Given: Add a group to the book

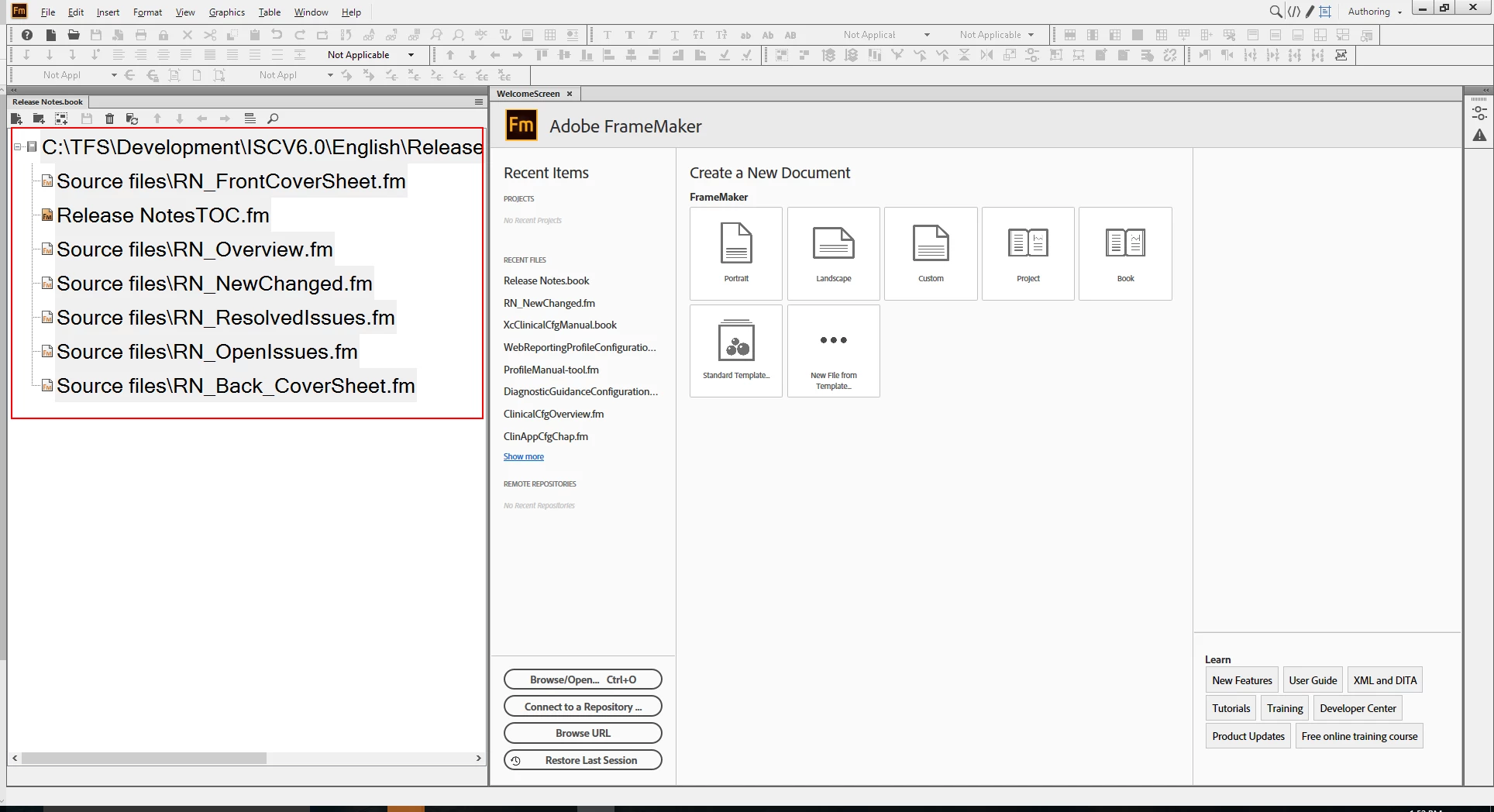Looking at the screenshot, I should [61, 119].
